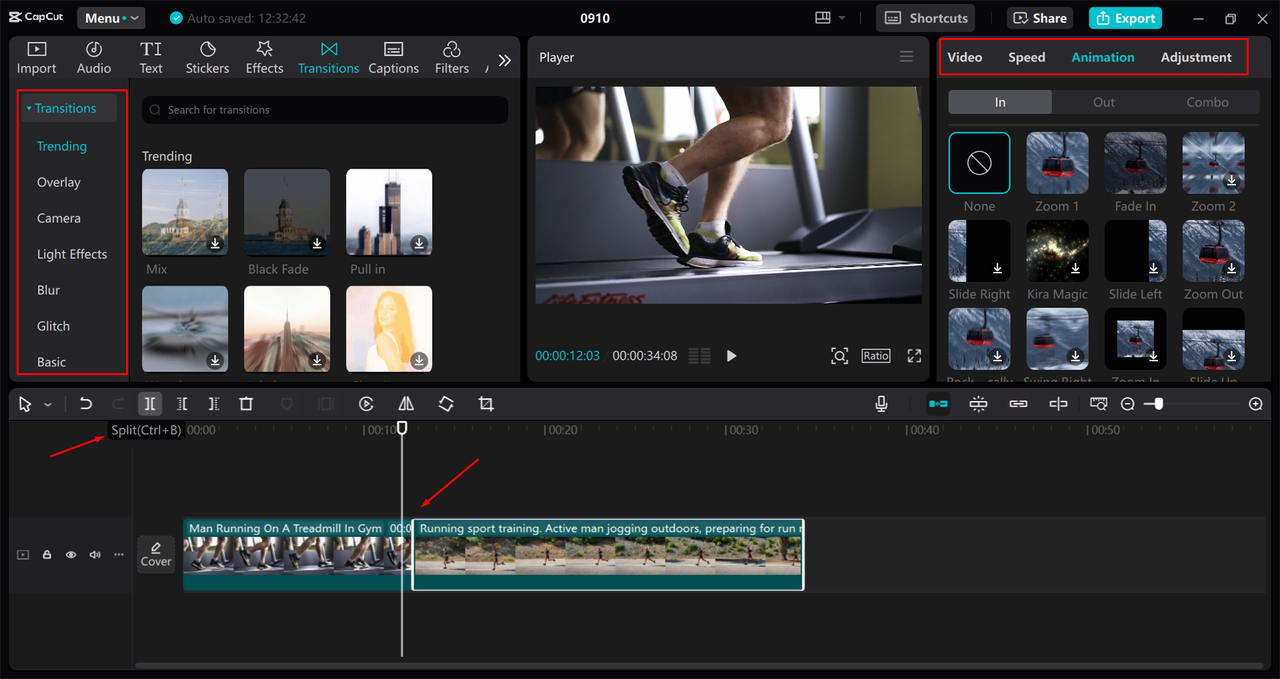Select the Out animation tab

[x=1104, y=102]
